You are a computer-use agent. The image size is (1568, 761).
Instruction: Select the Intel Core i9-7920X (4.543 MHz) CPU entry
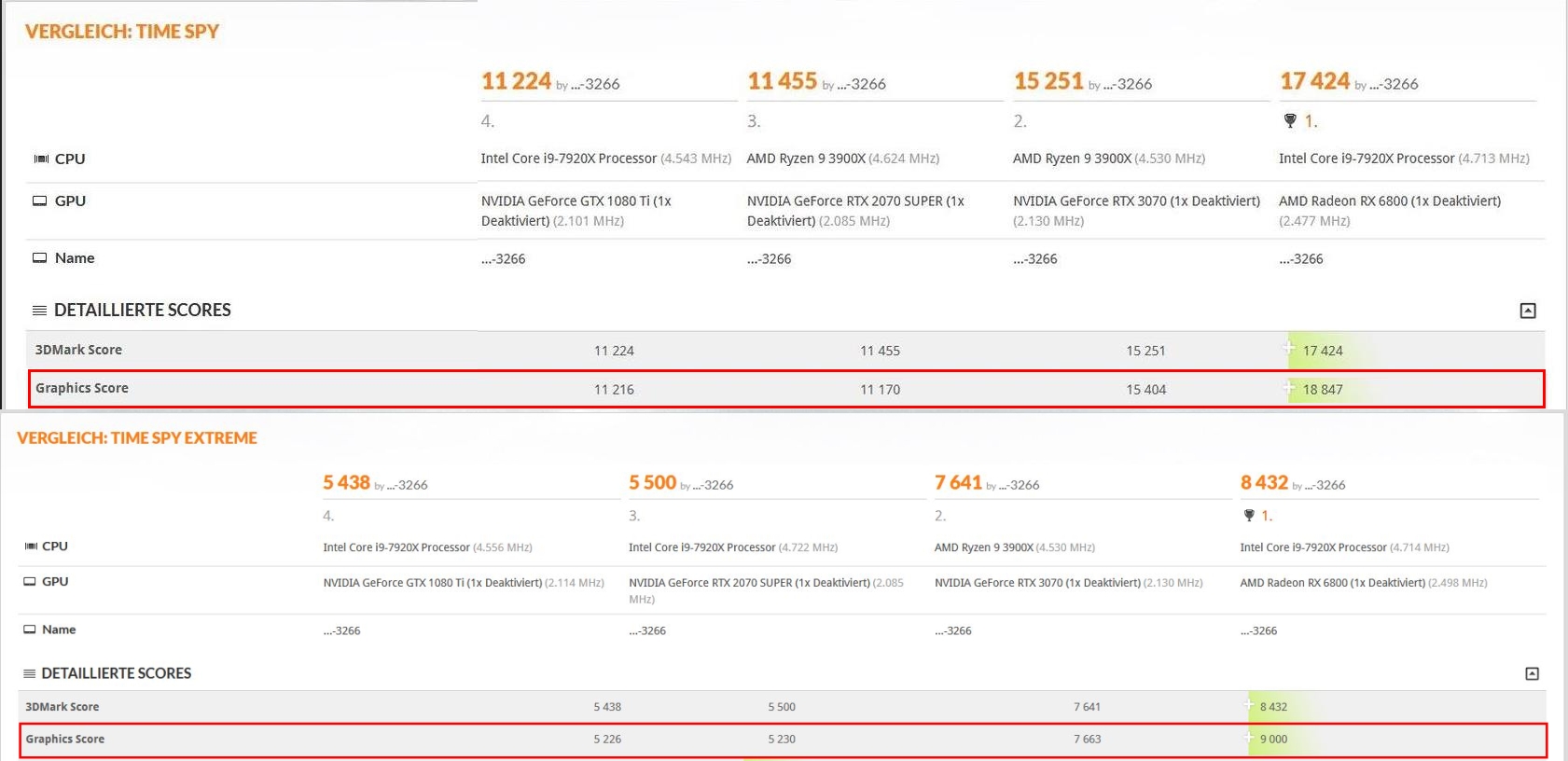606,159
